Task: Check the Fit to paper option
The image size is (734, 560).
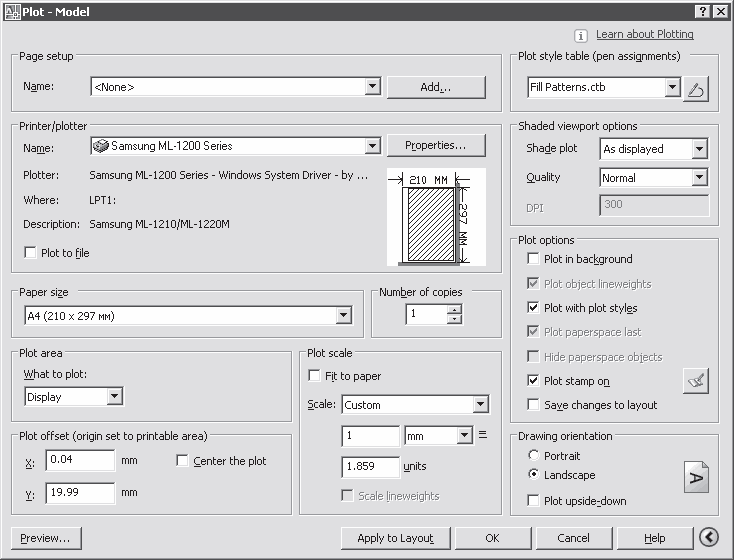Action: click(x=315, y=376)
